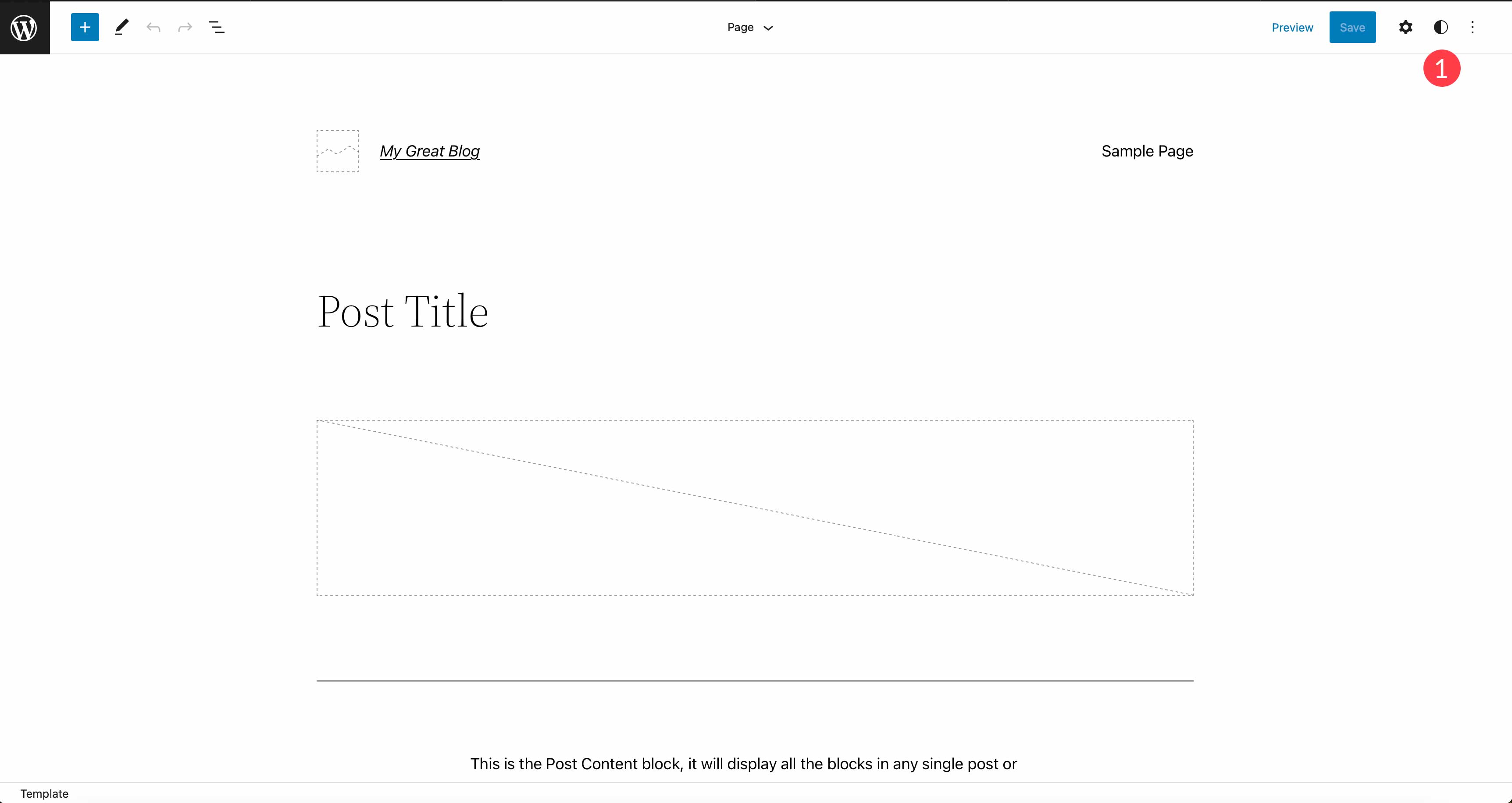Click the Sample Page navigation item
The width and height of the screenshot is (1512, 803).
[x=1147, y=151]
